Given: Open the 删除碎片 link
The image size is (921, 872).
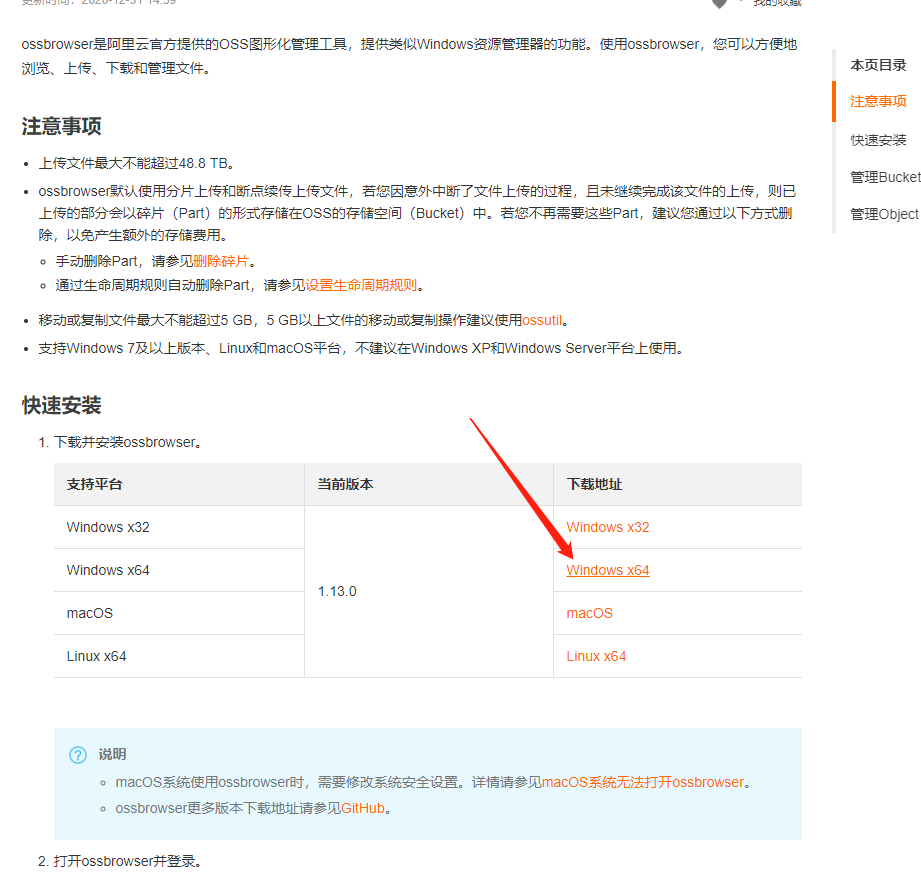Looking at the screenshot, I should (221, 261).
